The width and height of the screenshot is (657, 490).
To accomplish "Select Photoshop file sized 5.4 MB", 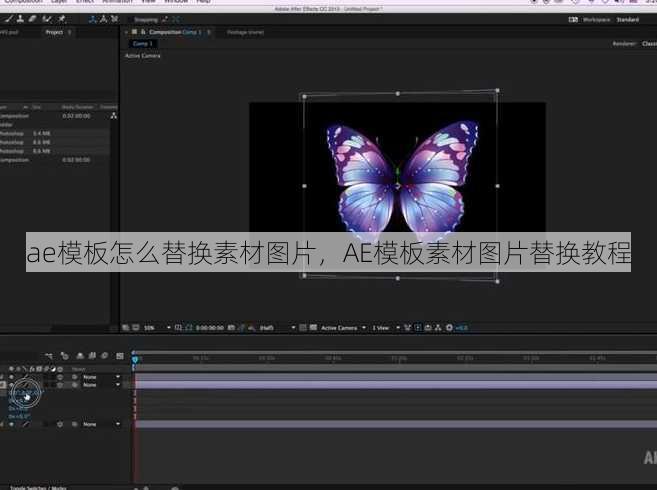I will click(x=55, y=133).
